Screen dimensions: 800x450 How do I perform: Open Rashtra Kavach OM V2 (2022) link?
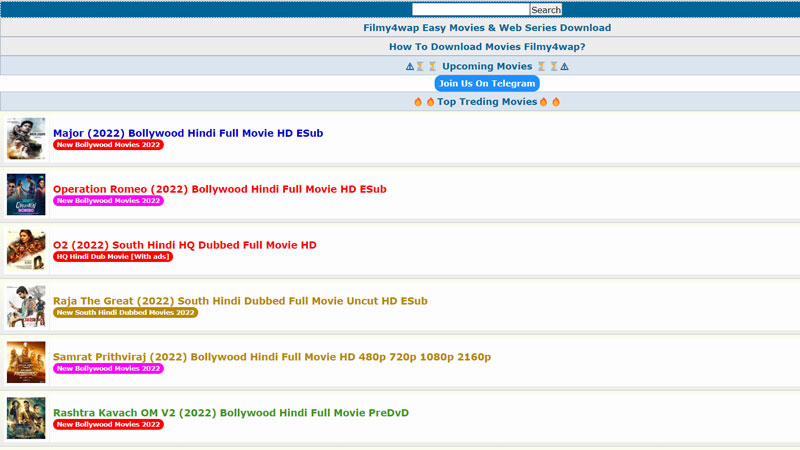(x=231, y=413)
